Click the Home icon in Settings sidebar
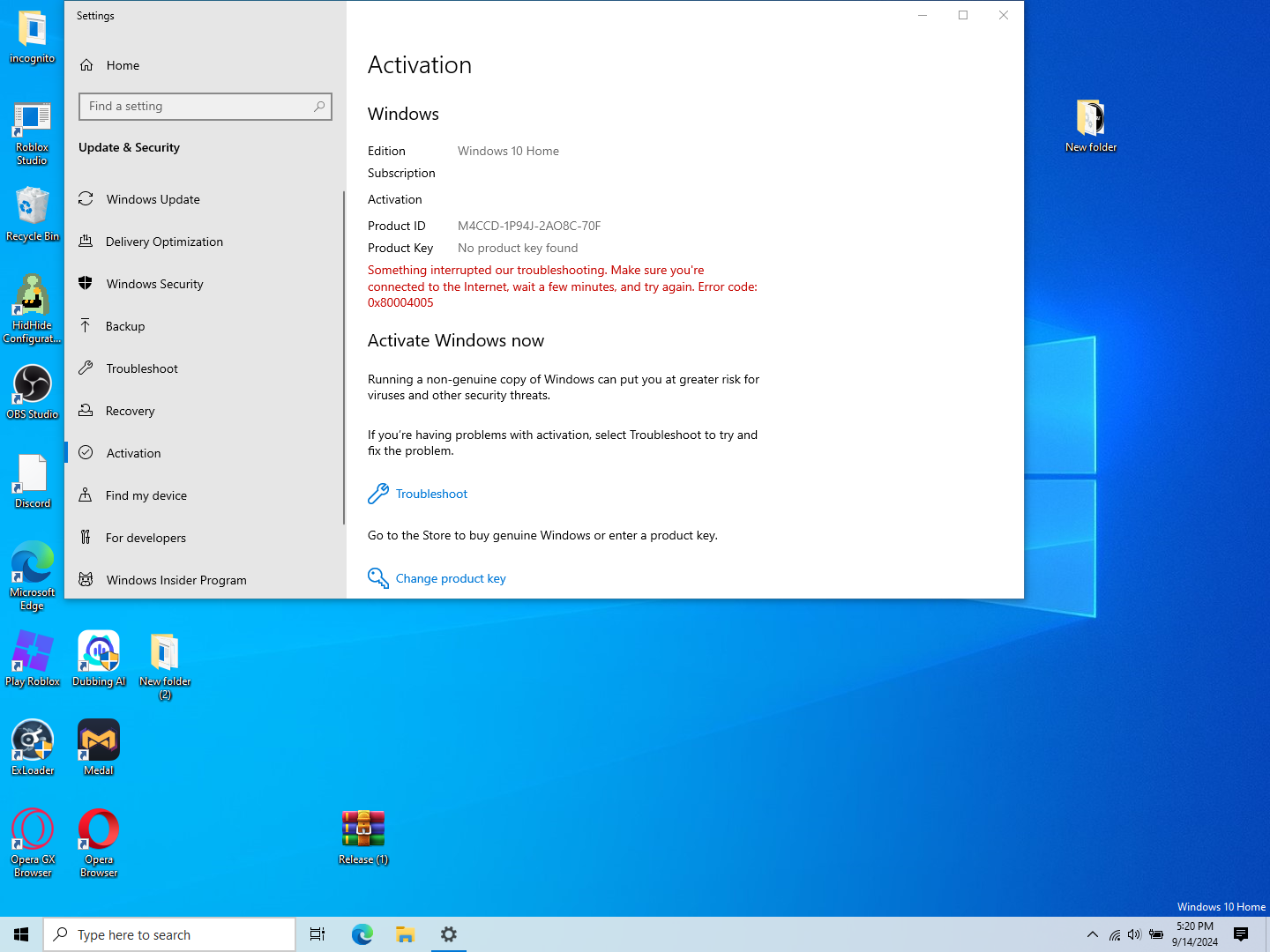1270x952 pixels. (86, 65)
